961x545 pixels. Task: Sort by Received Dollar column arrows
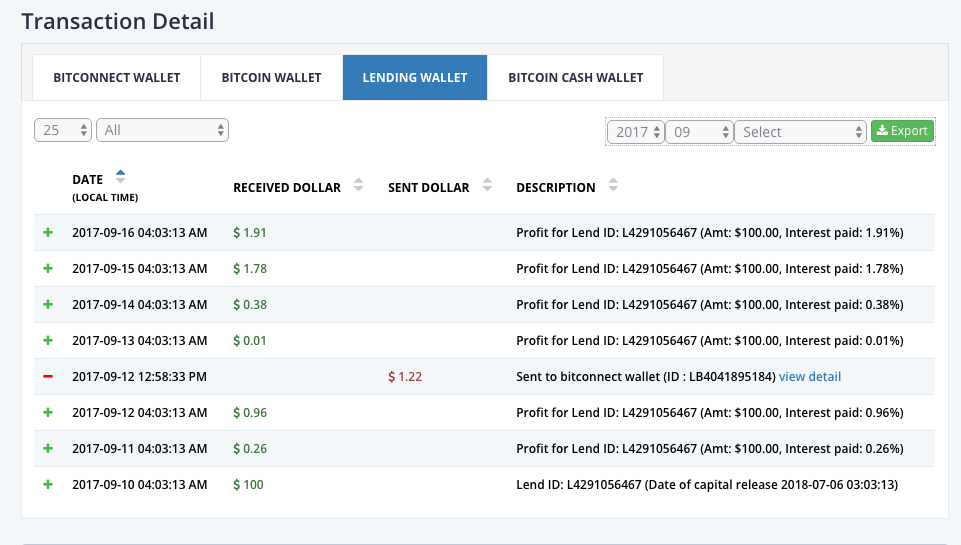pos(359,185)
